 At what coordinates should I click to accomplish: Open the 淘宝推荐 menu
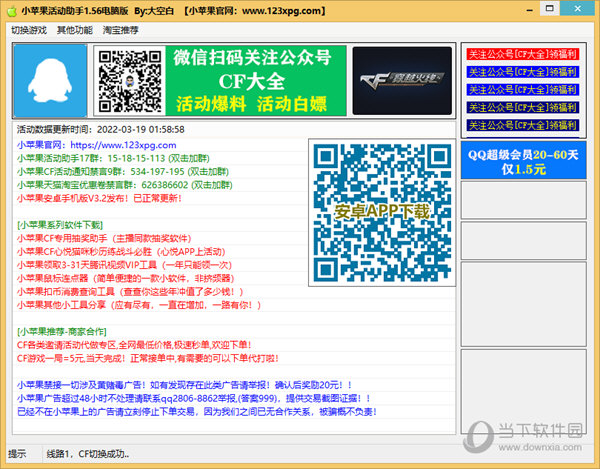121,30
